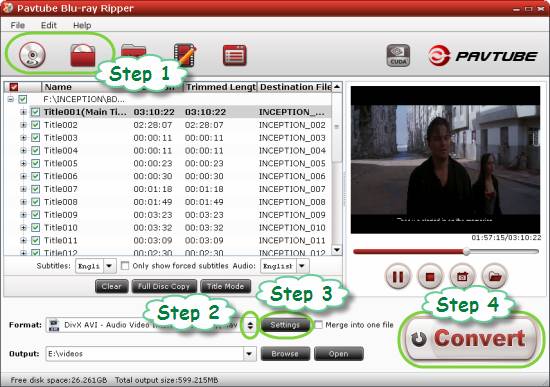Open the Subtitles language dropdown
This screenshot has height=387, width=550.
tap(109, 266)
